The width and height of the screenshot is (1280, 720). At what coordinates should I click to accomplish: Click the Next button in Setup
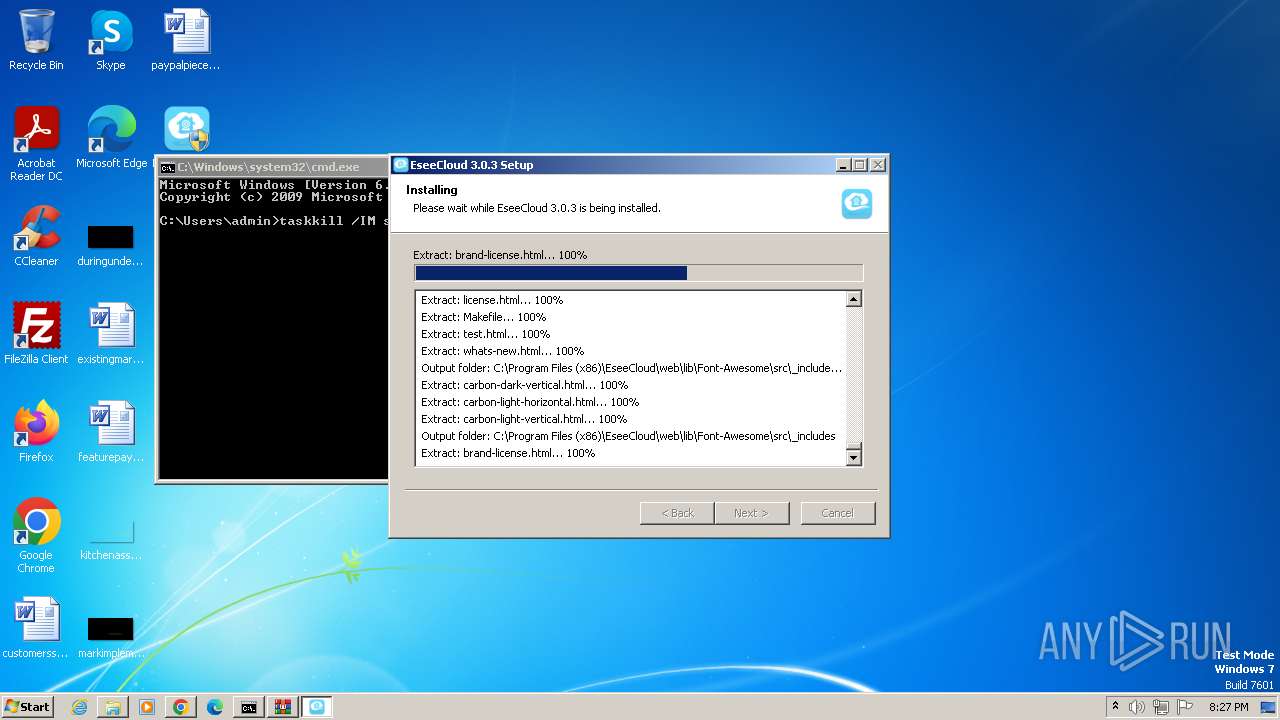click(x=752, y=513)
